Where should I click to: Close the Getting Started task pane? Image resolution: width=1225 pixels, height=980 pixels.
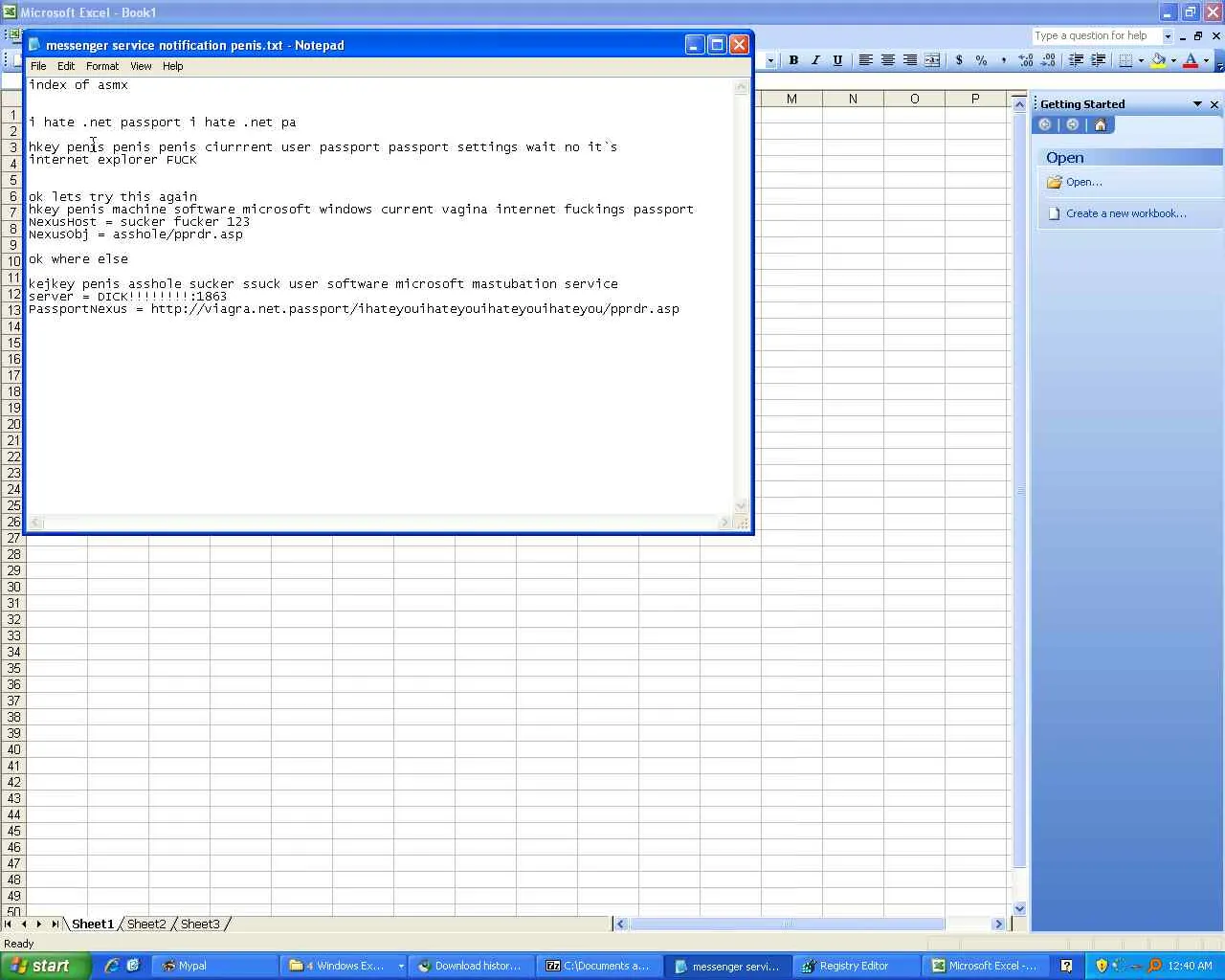tap(1214, 104)
